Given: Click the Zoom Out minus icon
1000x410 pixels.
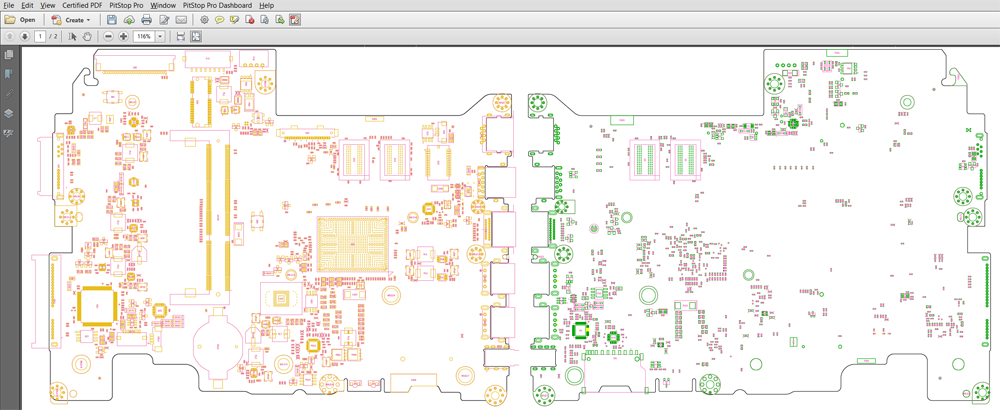Looking at the screenshot, I should tap(108, 36).
